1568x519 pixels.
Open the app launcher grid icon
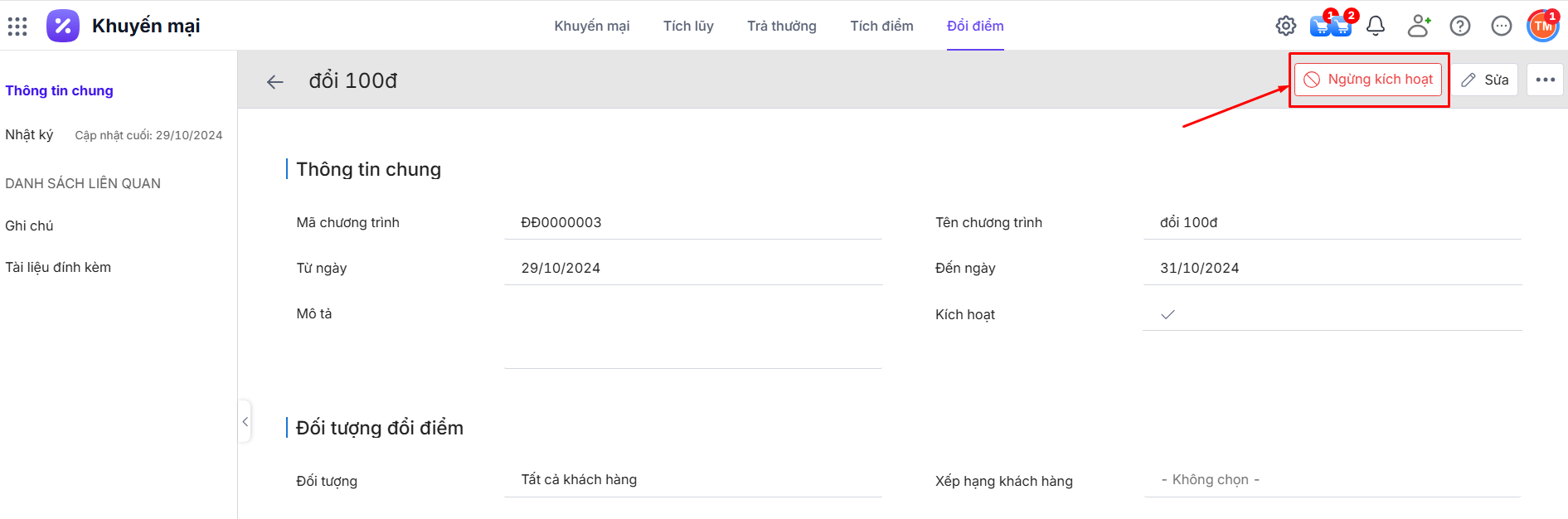pos(17,27)
